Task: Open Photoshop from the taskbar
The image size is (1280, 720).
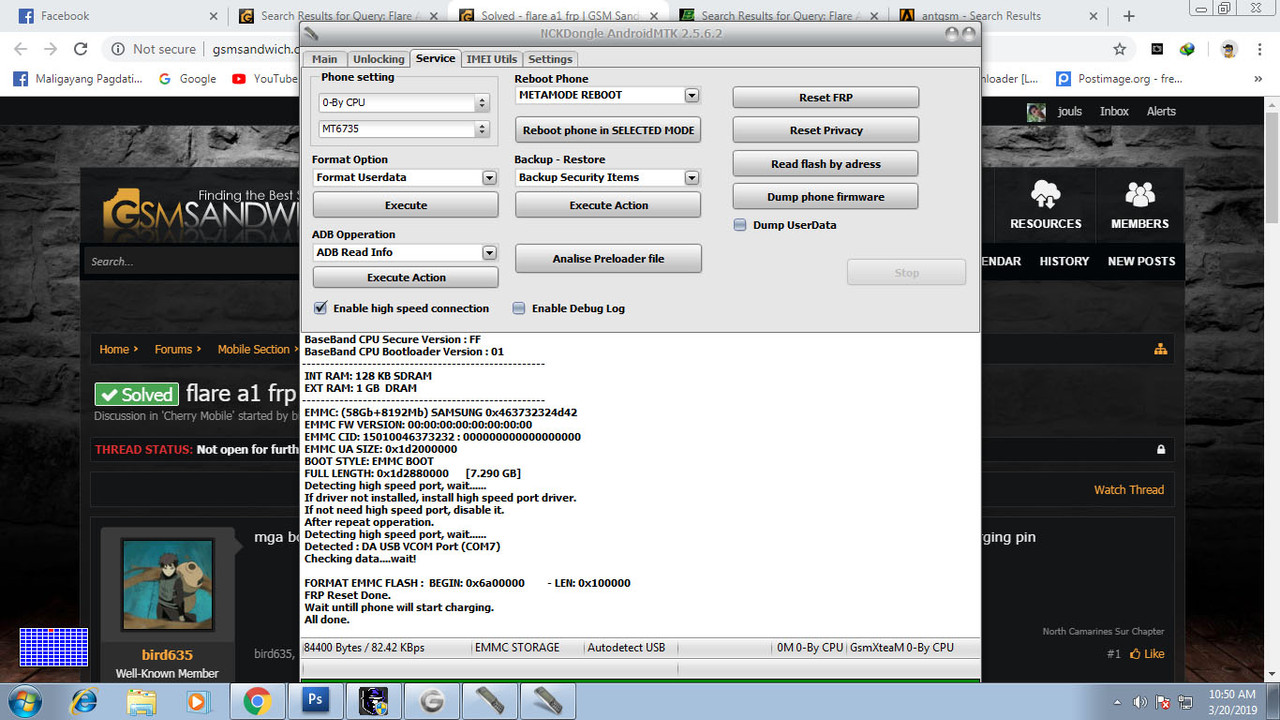Action: tap(315, 701)
